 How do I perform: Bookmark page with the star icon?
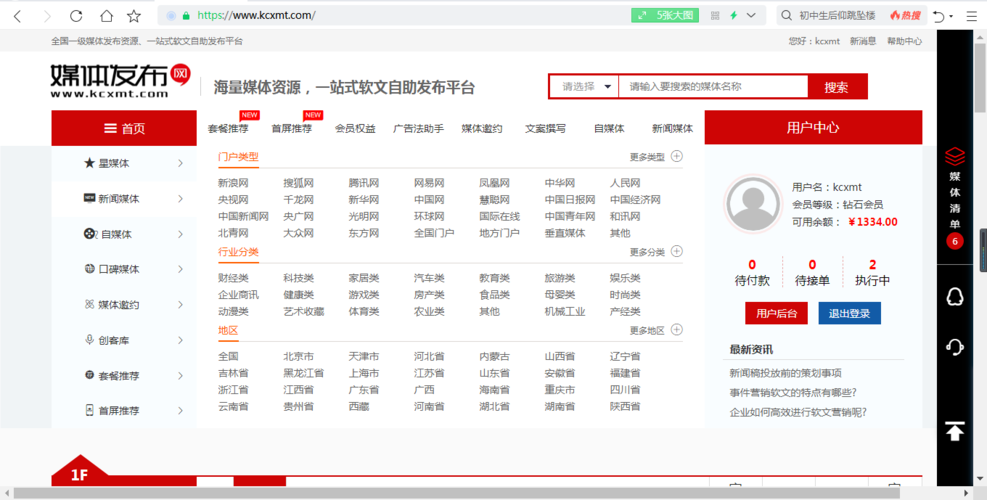[x=134, y=16]
